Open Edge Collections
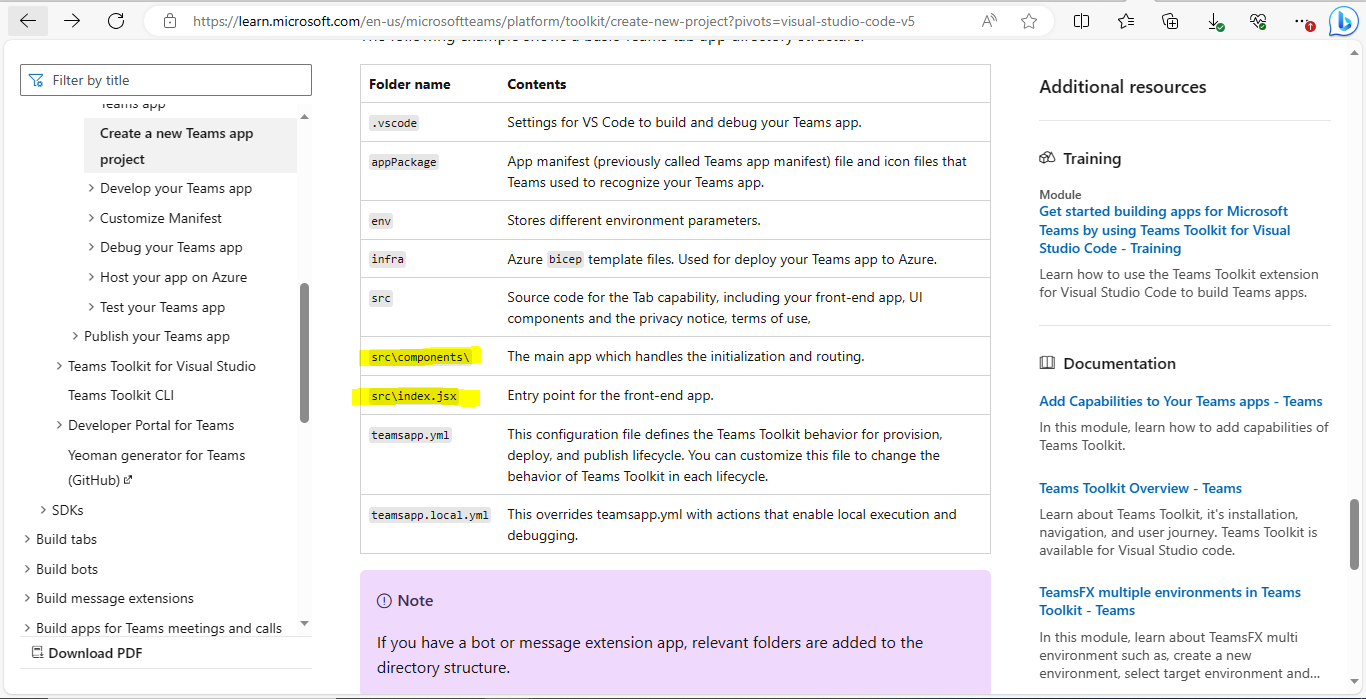1366x699 pixels. click(x=1170, y=20)
